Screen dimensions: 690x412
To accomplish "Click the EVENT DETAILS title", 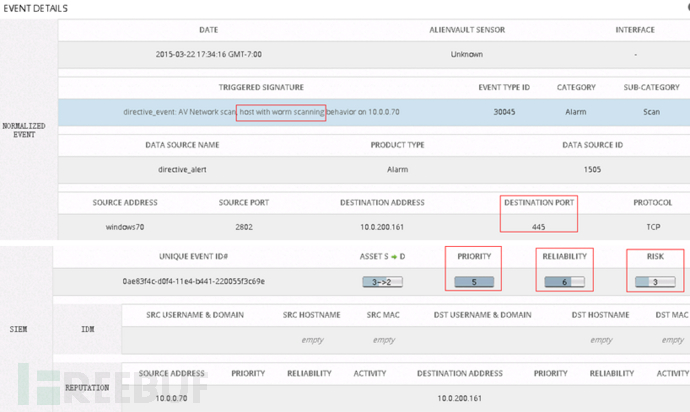I will tap(36, 8).
